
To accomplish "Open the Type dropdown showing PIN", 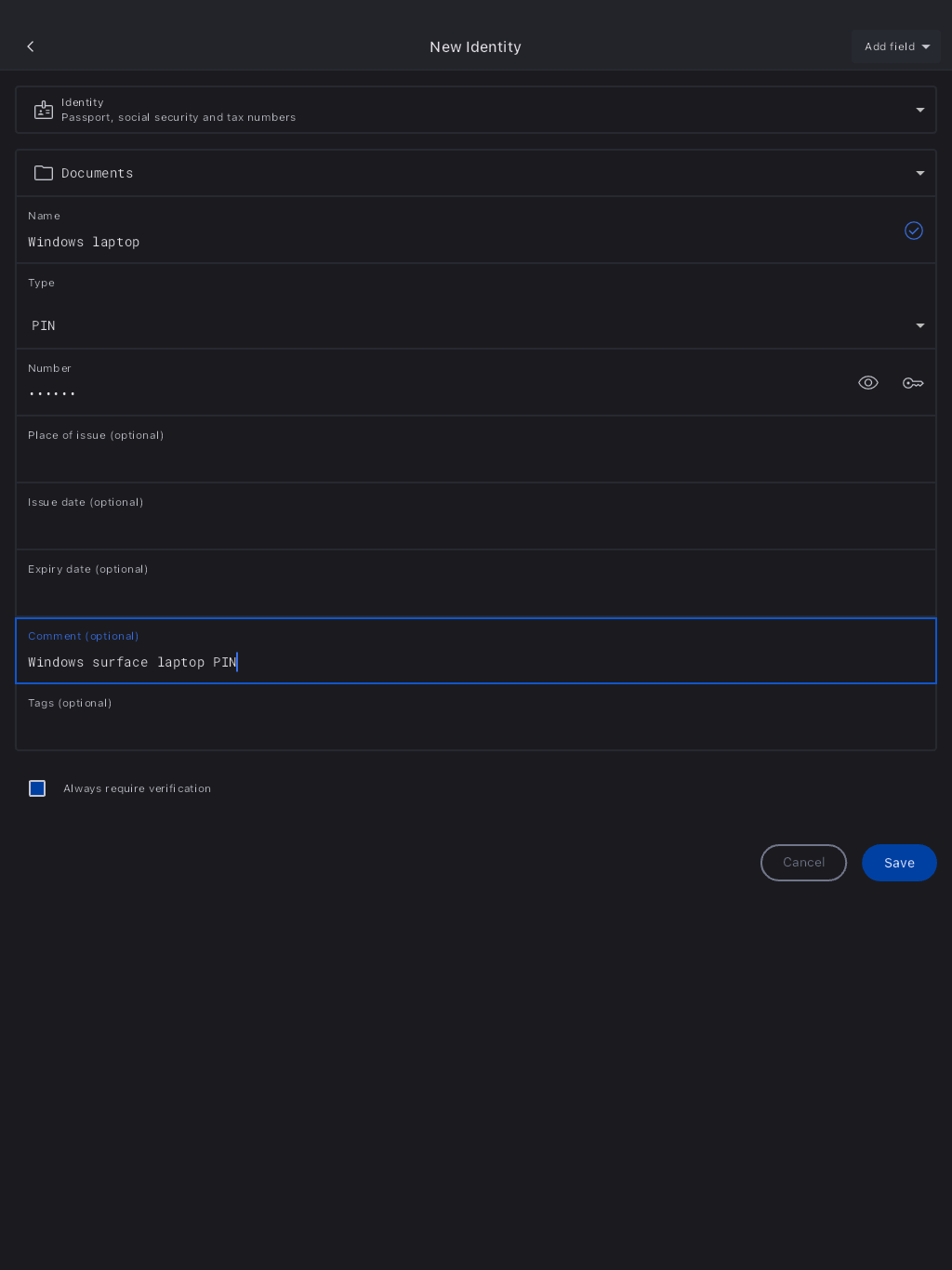I will pyautogui.click(x=474, y=325).
